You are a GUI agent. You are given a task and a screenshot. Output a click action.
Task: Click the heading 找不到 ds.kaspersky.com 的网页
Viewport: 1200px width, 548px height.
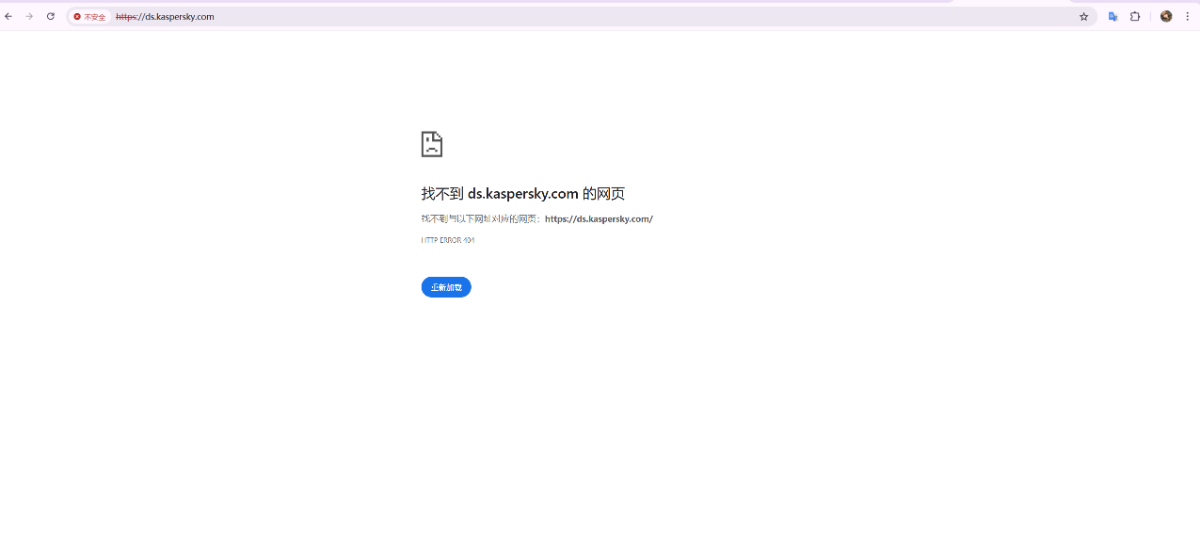pyautogui.click(x=523, y=194)
